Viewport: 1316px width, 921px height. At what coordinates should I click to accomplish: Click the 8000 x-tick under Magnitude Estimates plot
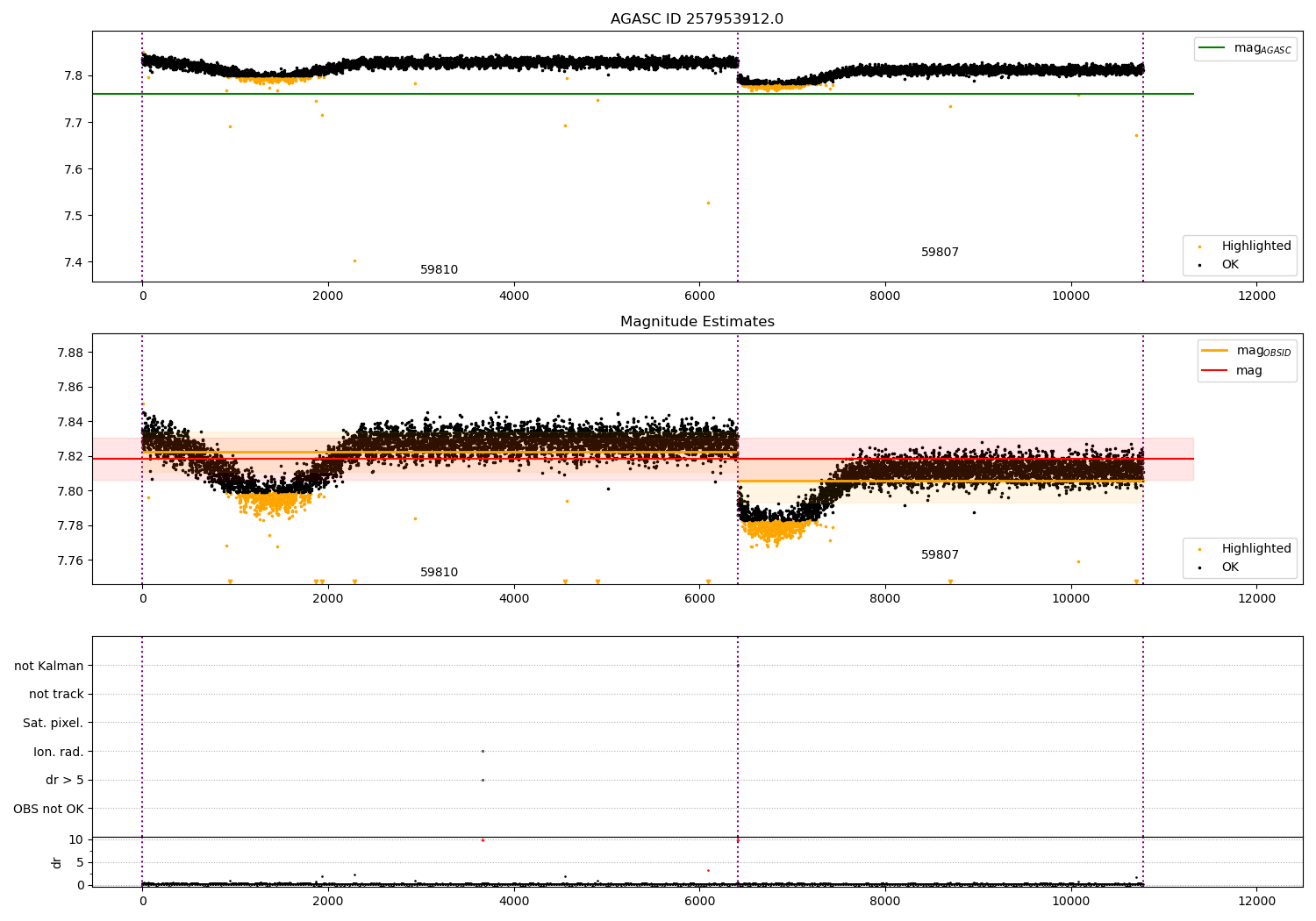tap(885, 599)
